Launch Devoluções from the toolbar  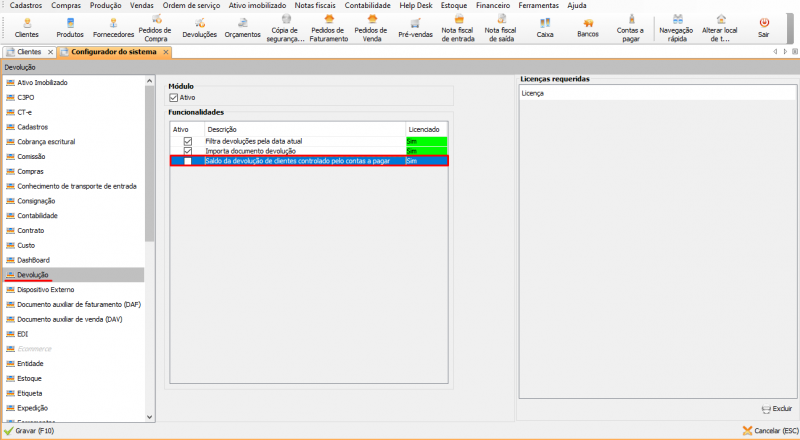pyautogui.click(x=200, y=26)
